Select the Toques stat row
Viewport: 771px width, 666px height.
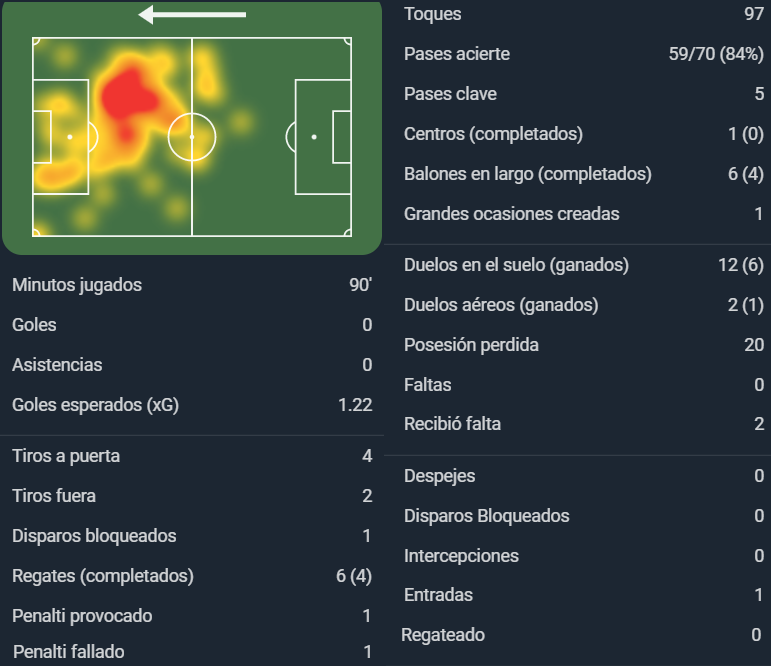pyautogui.click(x=584, y=14)
